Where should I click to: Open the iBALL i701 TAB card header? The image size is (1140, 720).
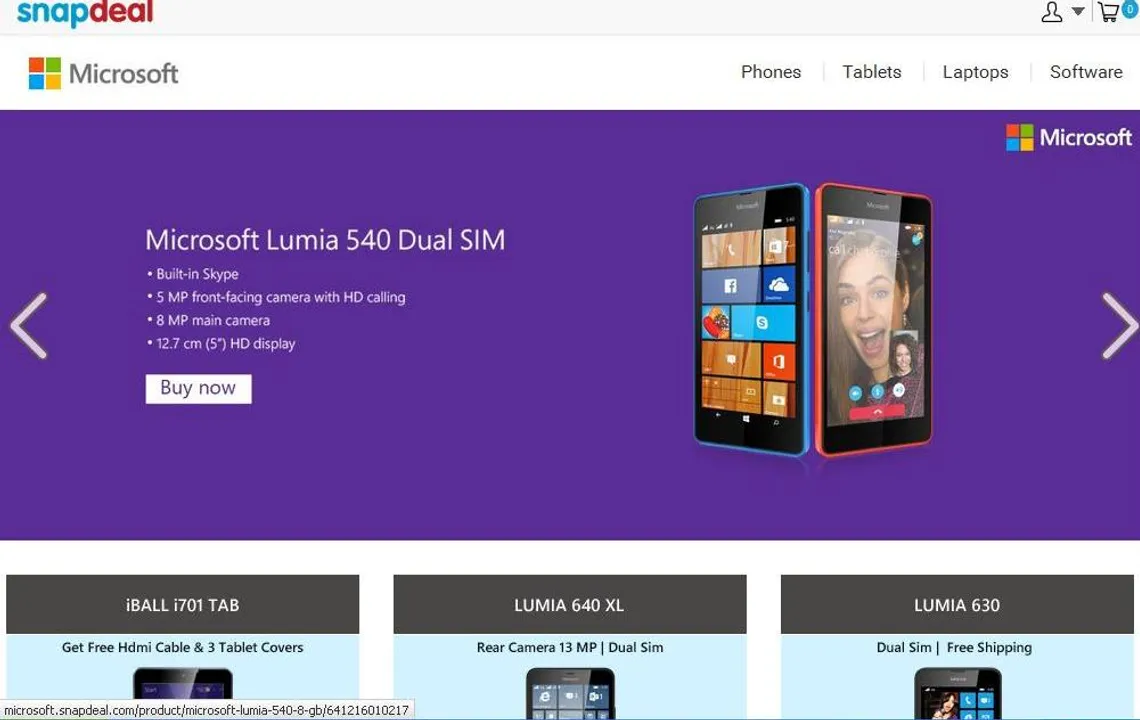point(182,604)
